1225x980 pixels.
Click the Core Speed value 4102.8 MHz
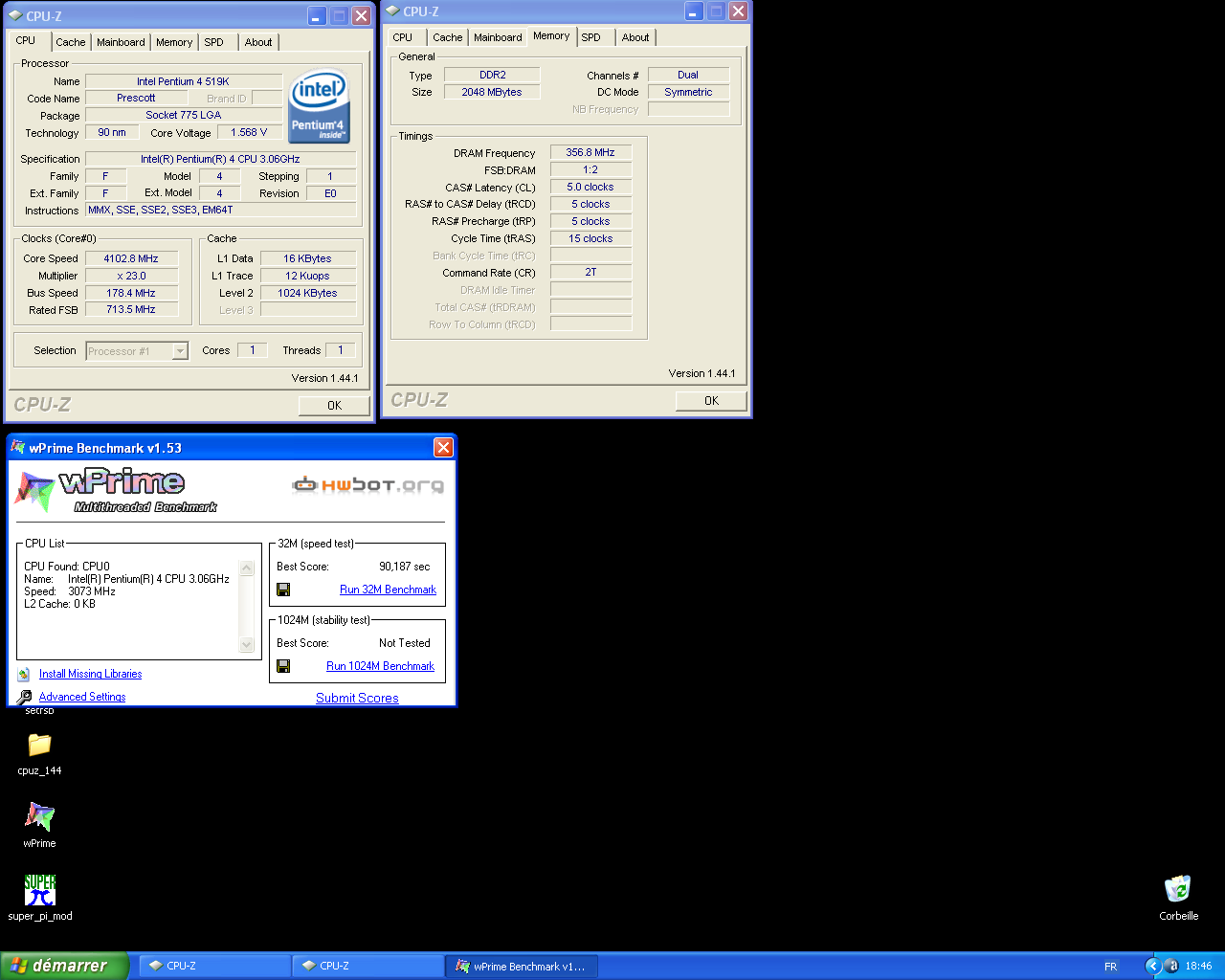[131, 258]
